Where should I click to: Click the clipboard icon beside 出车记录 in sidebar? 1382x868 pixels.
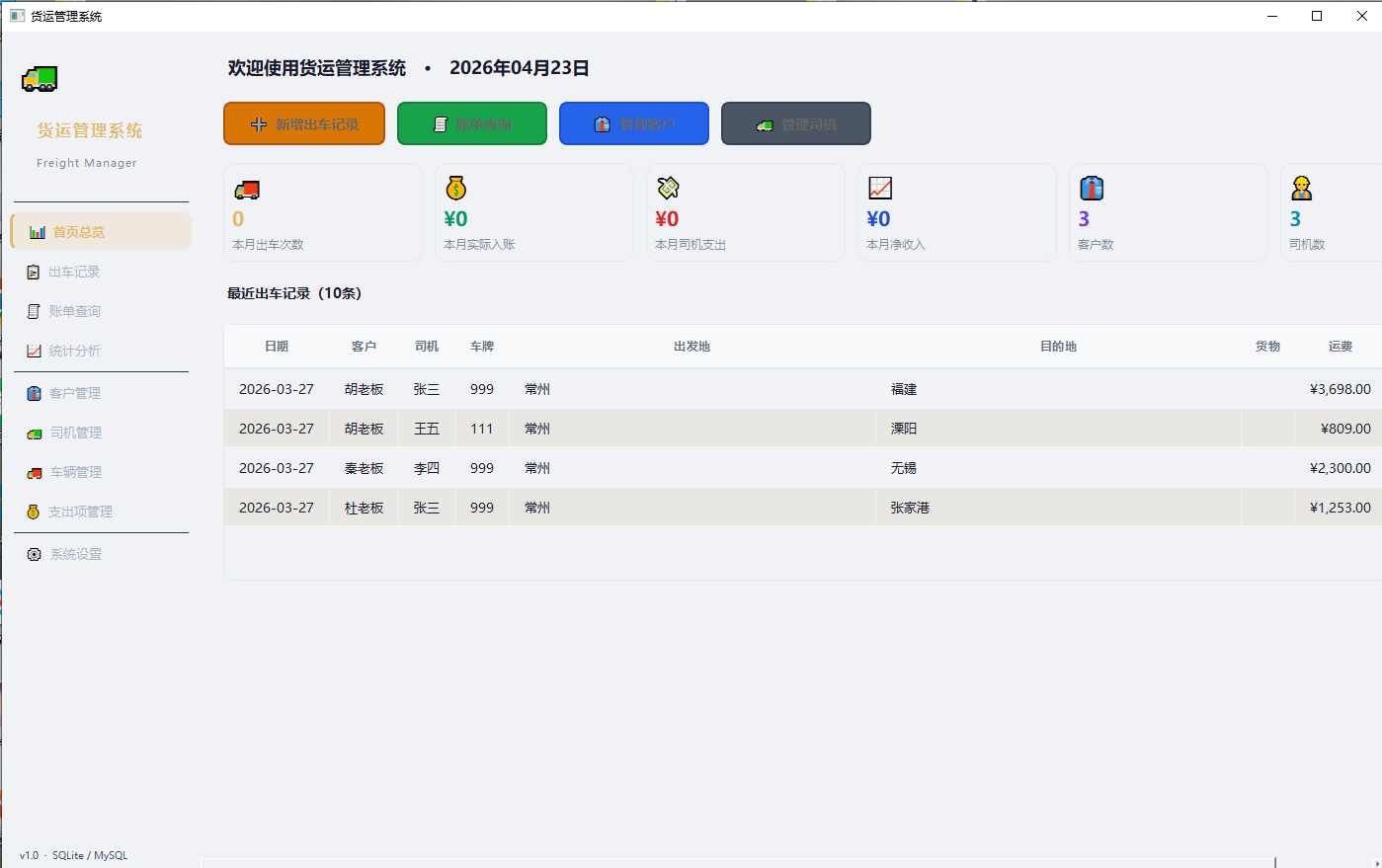(34, 273)
